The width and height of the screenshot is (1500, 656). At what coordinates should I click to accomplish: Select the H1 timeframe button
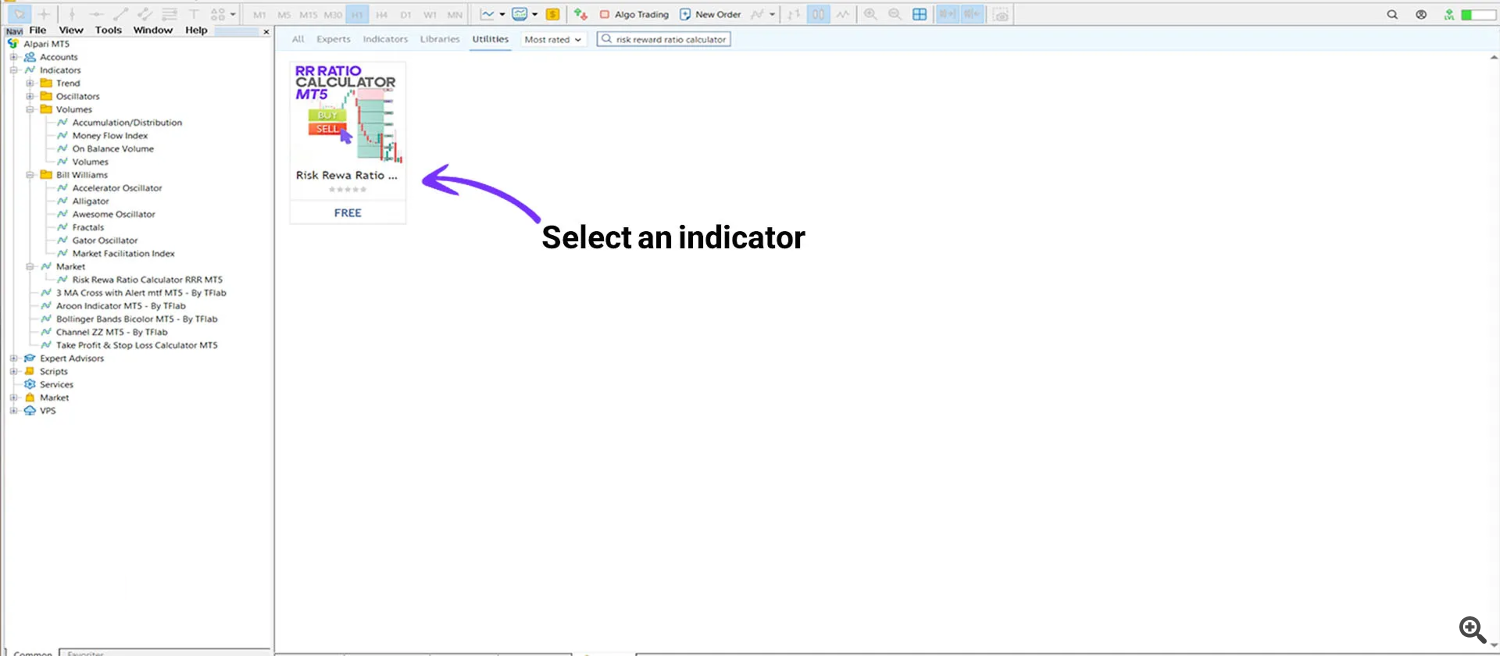point(357,15)
